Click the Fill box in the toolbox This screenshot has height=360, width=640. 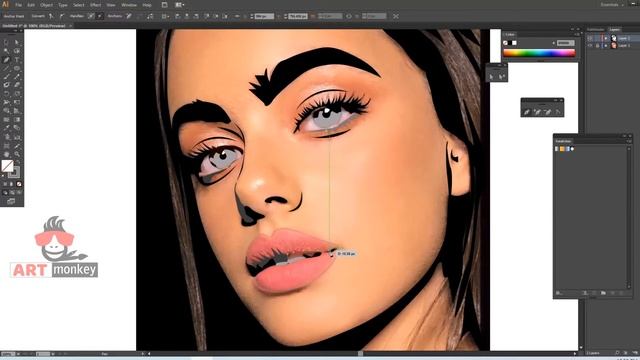pos(7,165)
